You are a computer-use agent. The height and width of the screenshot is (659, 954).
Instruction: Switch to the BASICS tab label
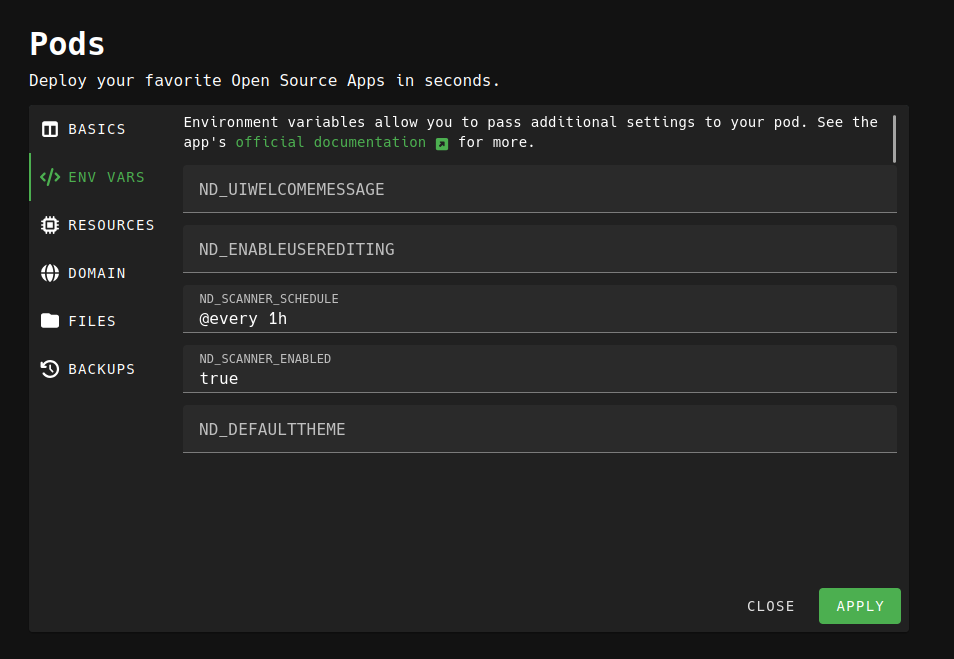tap(97, 129)
